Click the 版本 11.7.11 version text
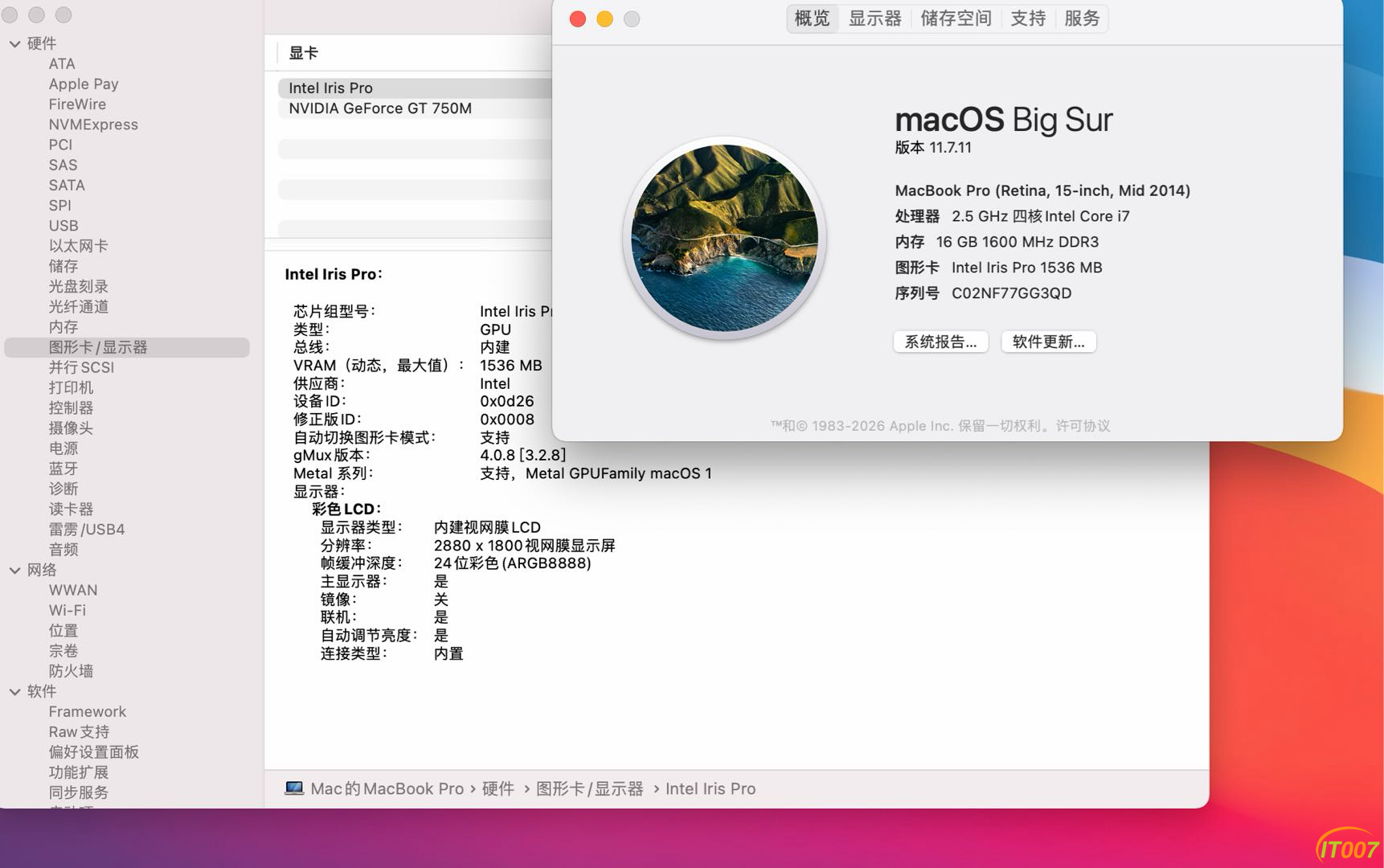This screenshot has height=868, width=1384. (933, 148)
